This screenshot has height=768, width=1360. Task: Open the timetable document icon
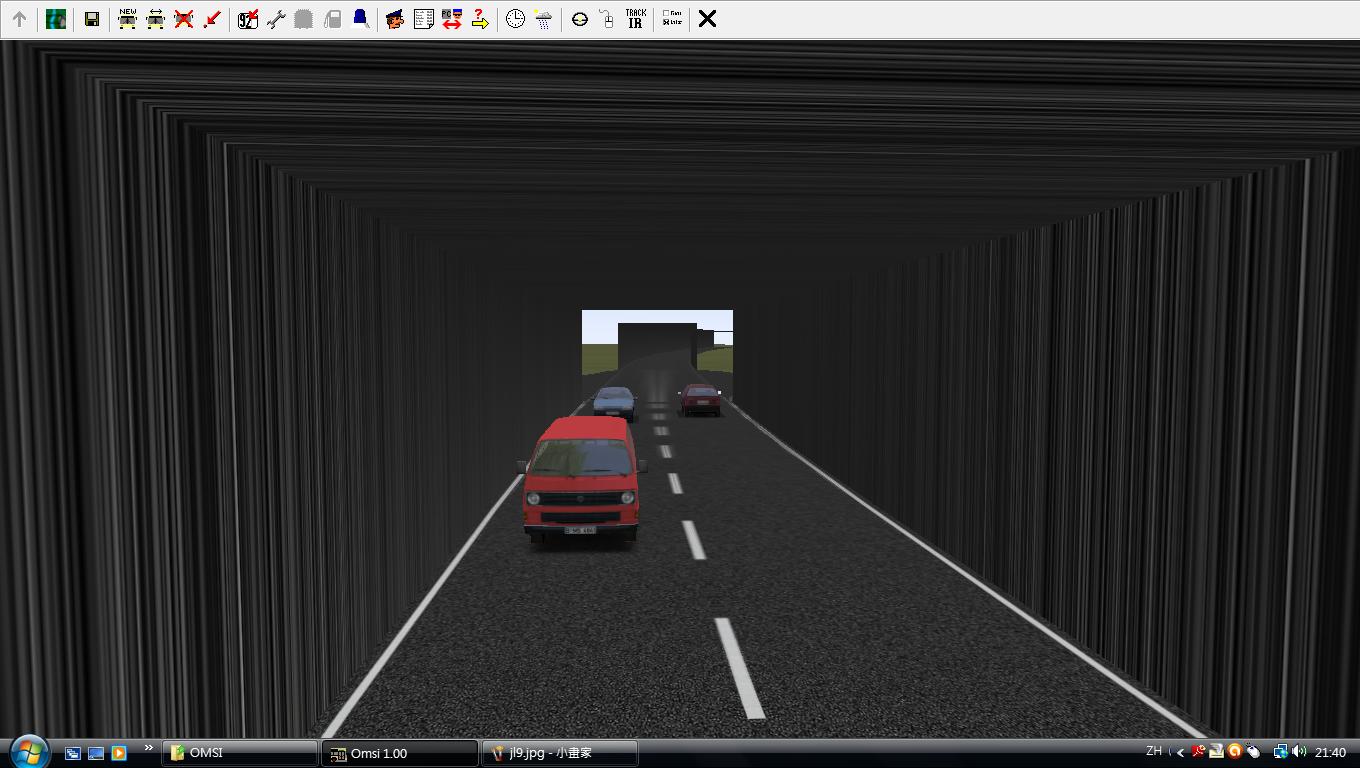(423, 19)
